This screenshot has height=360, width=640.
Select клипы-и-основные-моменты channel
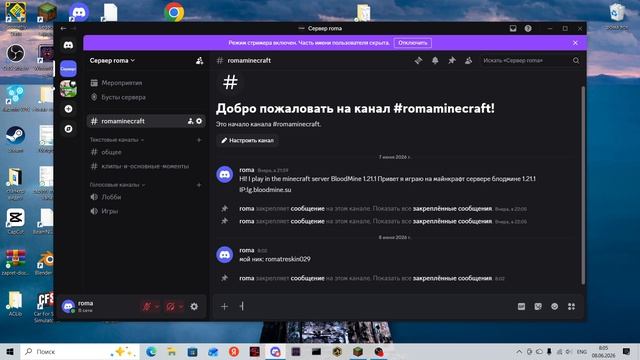pyautogui.click(x=146, y=166)
